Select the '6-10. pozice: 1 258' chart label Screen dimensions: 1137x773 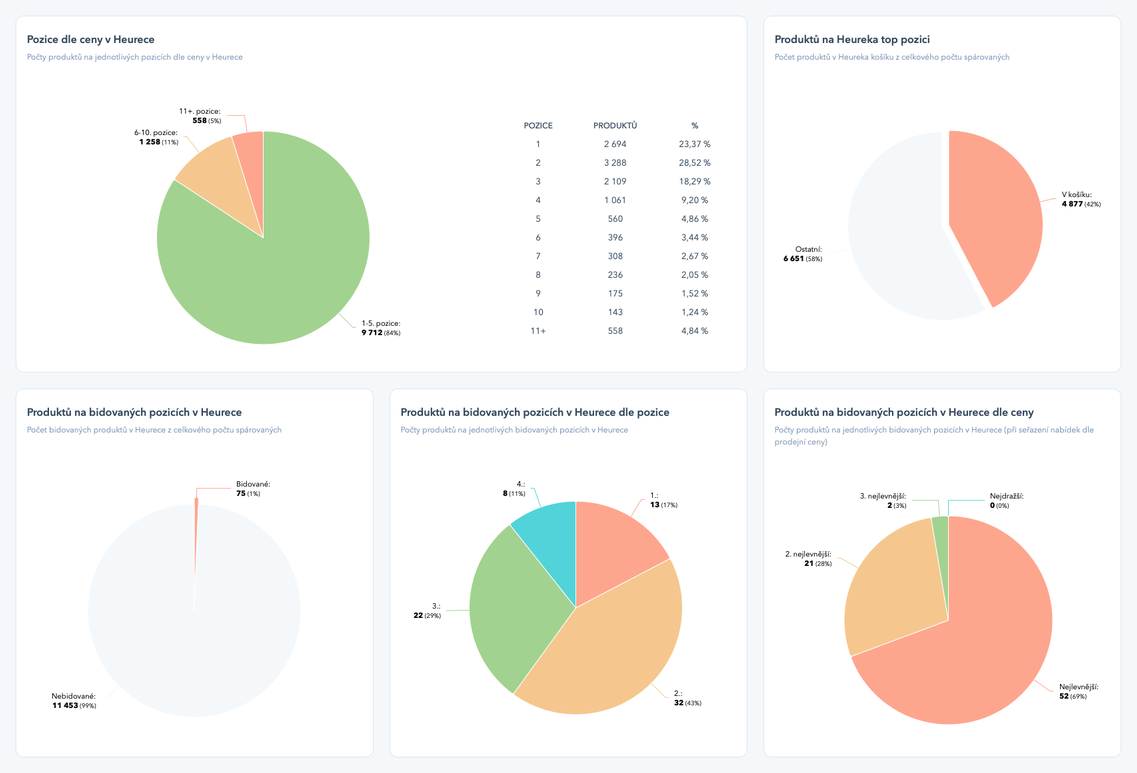(x=156, y=137)
